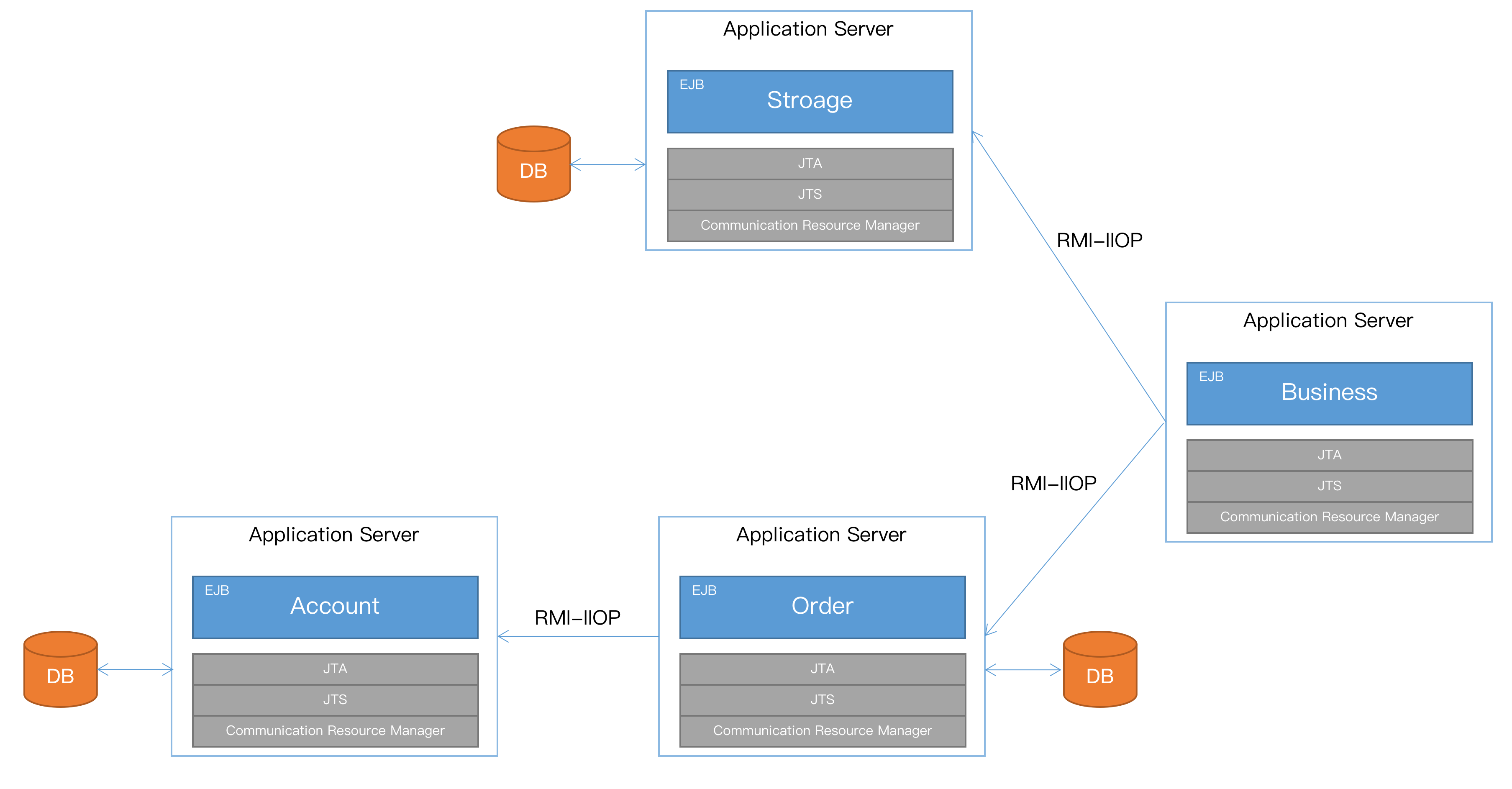Click the small EJB label in Account box

(217, 591)
